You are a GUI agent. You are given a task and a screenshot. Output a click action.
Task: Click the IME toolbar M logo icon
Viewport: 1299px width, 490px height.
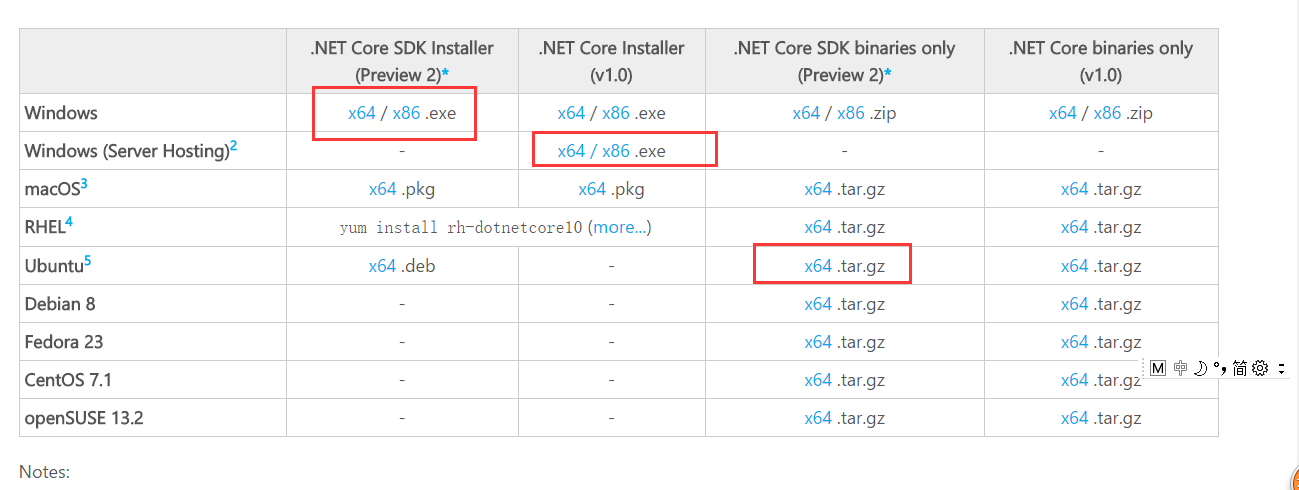pos(1158,368)
